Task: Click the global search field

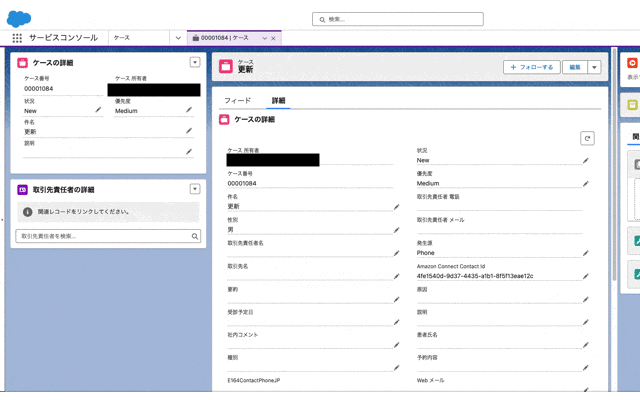Action: (398, 19)
